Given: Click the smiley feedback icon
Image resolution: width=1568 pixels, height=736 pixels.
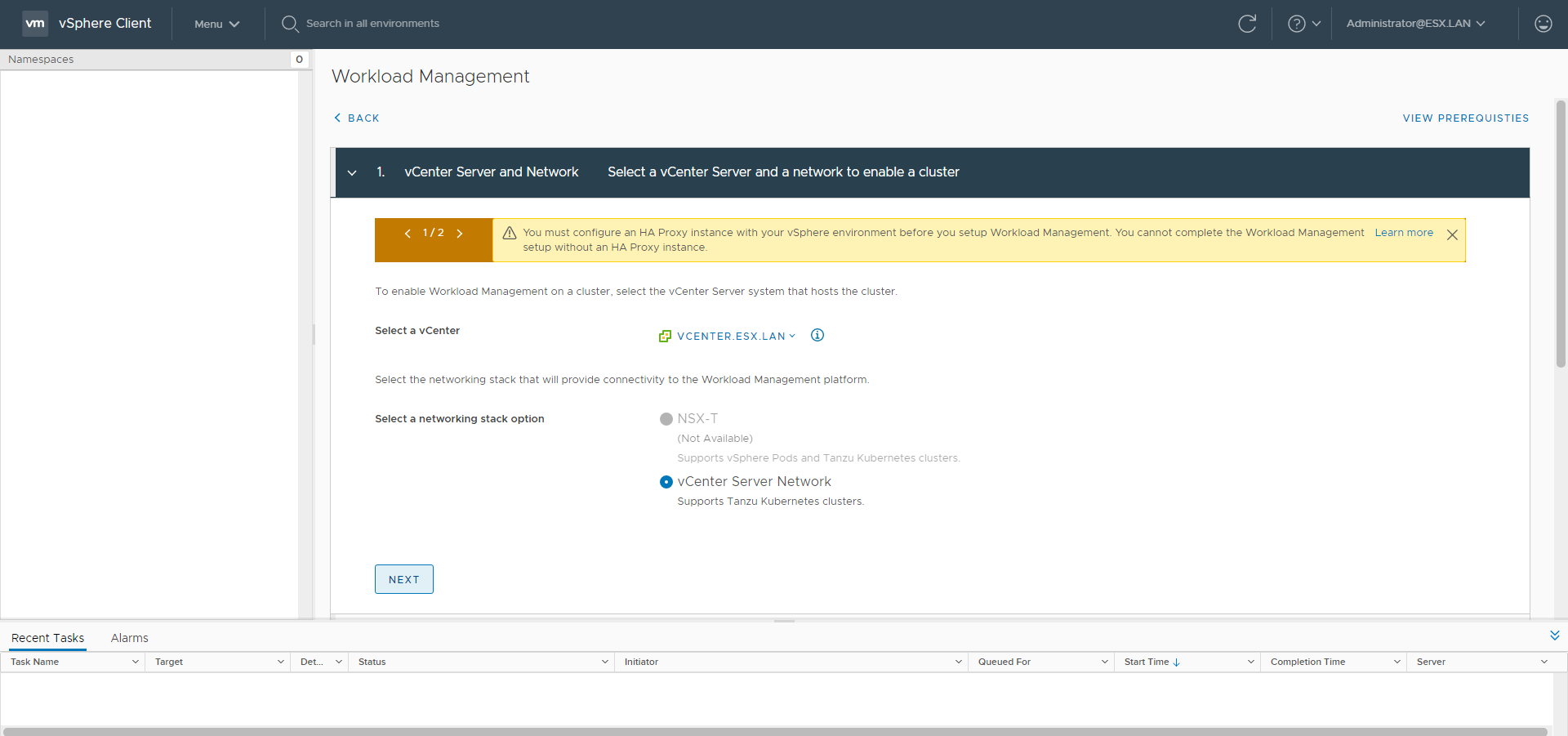Looking at the screenshot, I should (x=1543, y=24).
